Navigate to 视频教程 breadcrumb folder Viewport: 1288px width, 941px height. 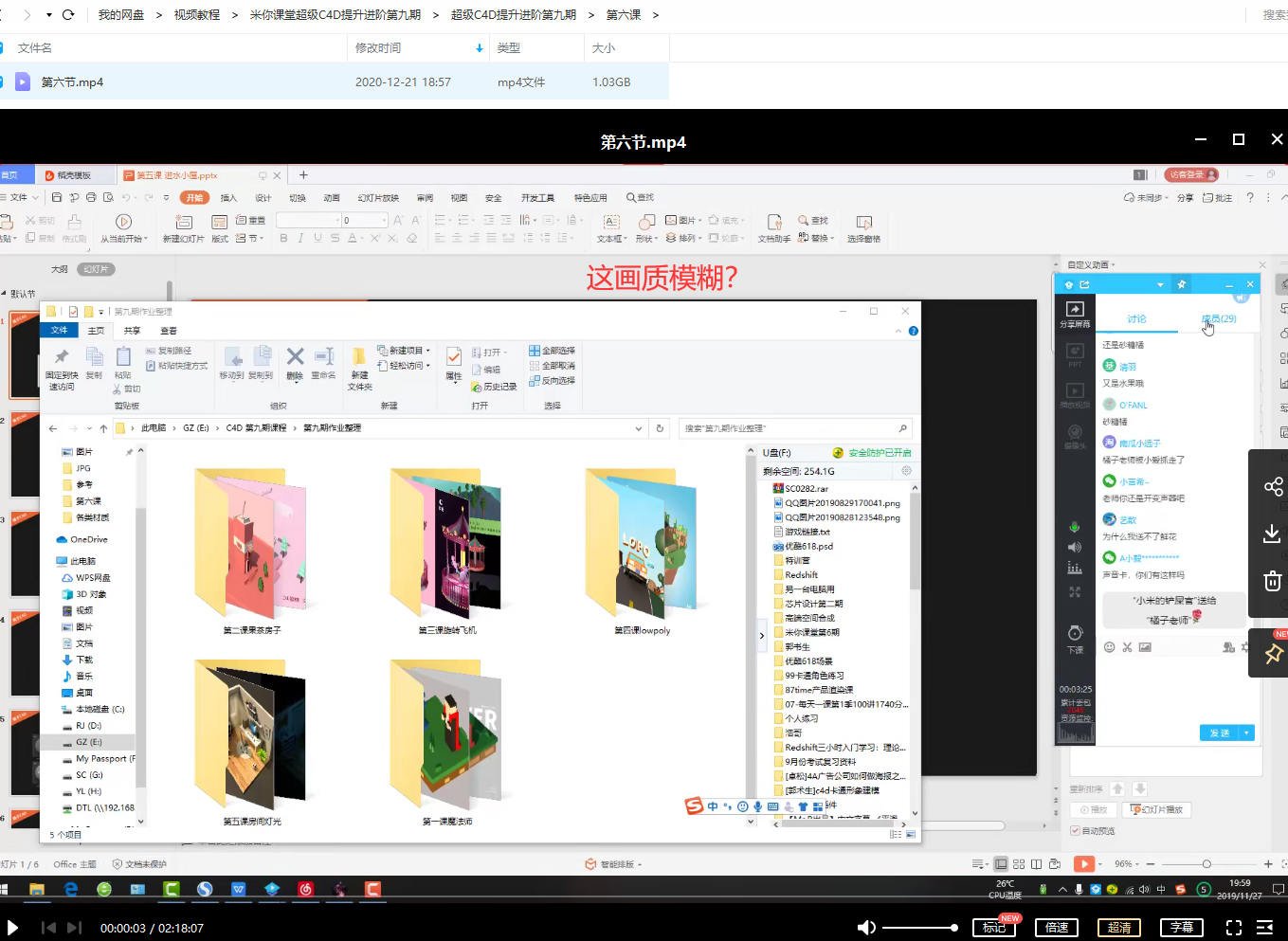pyautogui.click(x=196, y=15)
